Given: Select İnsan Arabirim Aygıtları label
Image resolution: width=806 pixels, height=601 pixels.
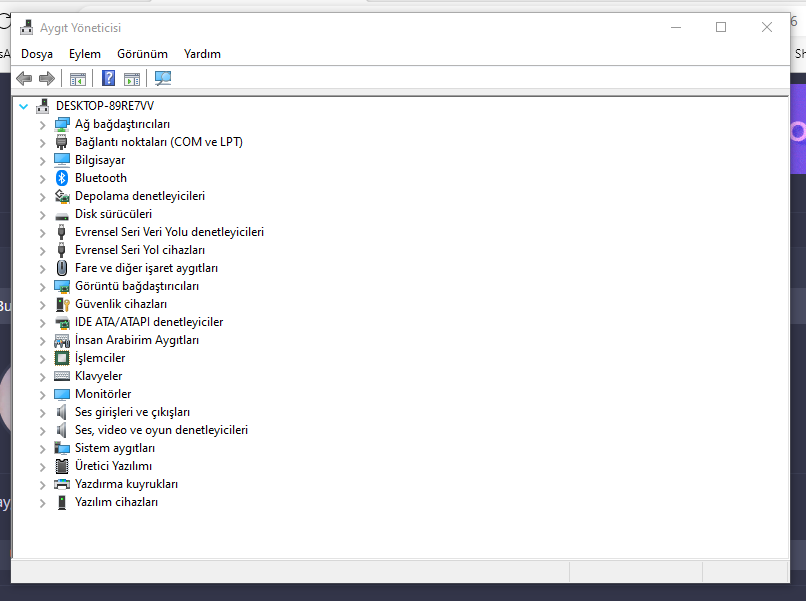Looking at the screenshot, I should (137, 340).
